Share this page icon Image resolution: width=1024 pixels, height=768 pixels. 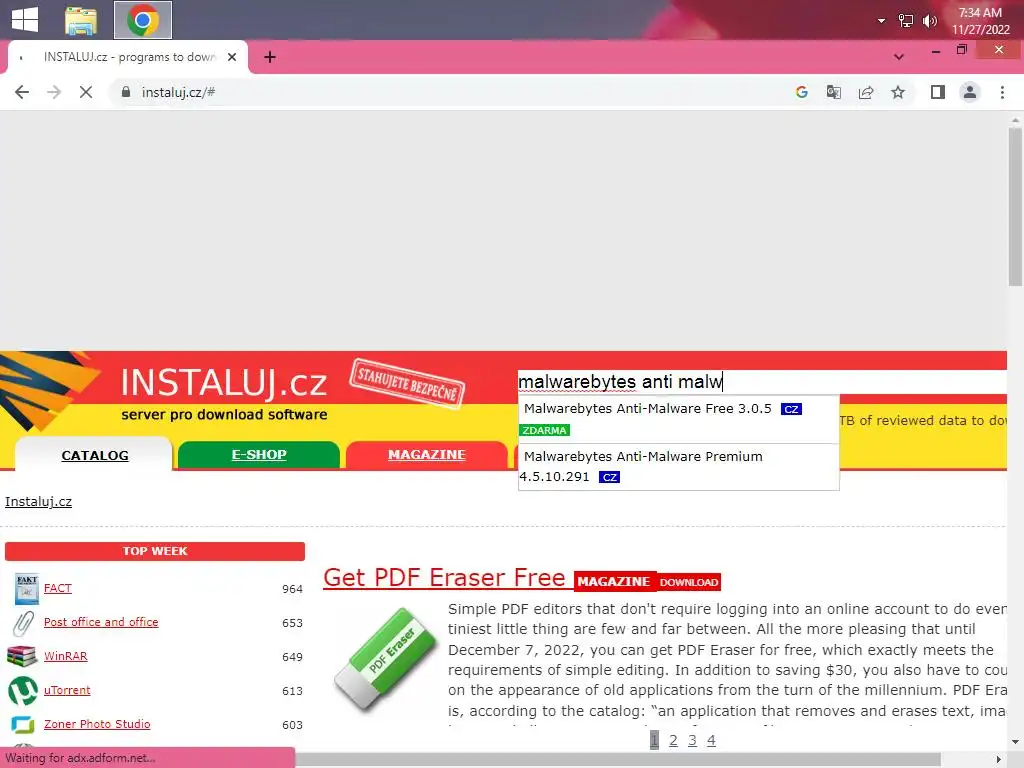pos(866,92)
